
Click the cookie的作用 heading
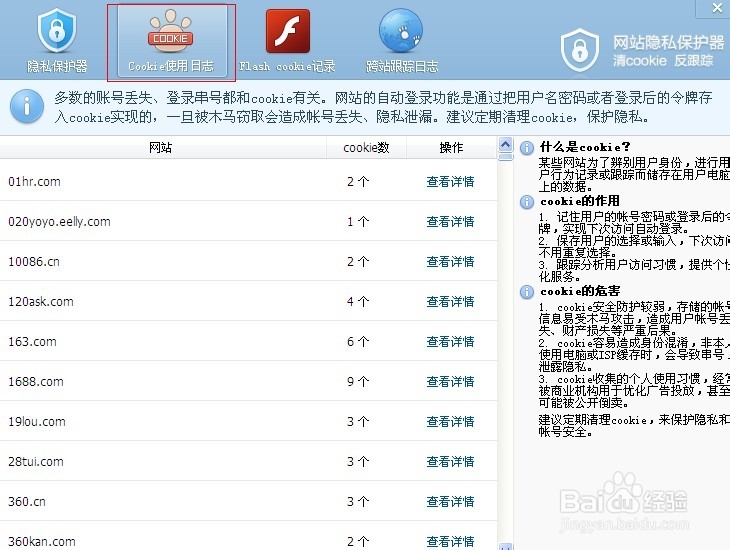580,201
